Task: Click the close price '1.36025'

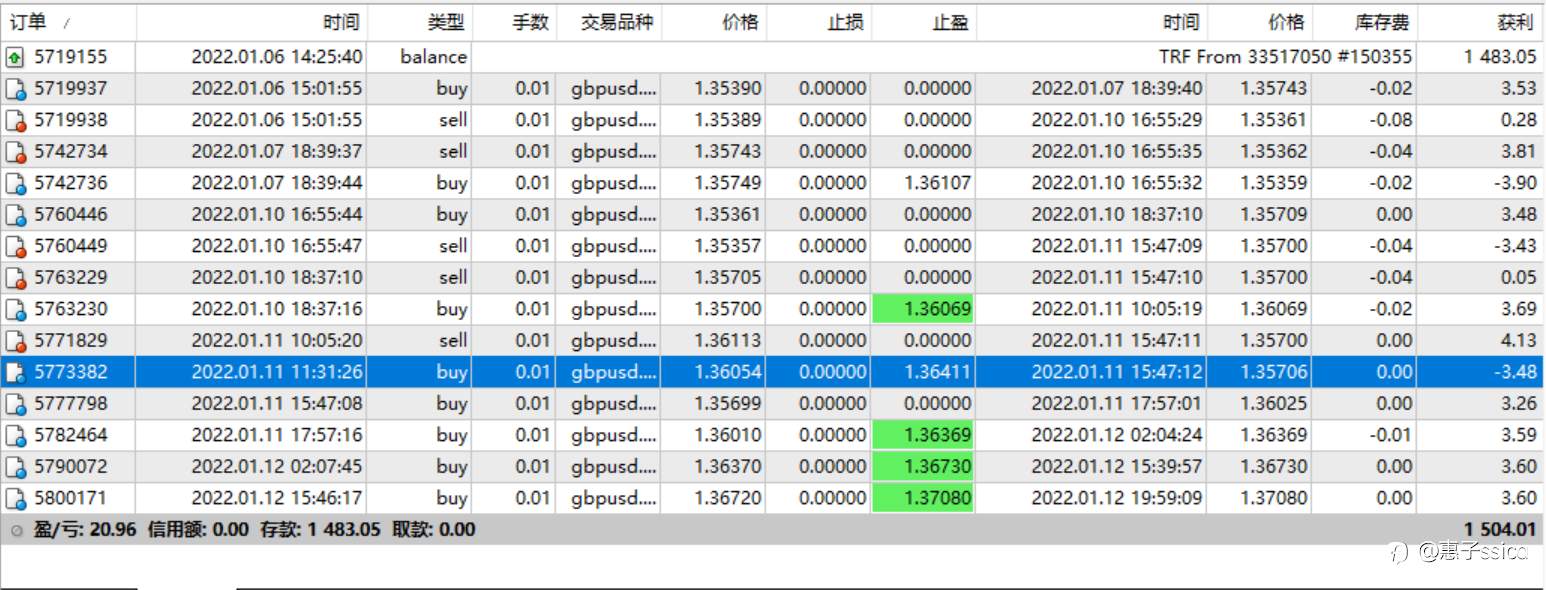Action: tap(1273, 404)
